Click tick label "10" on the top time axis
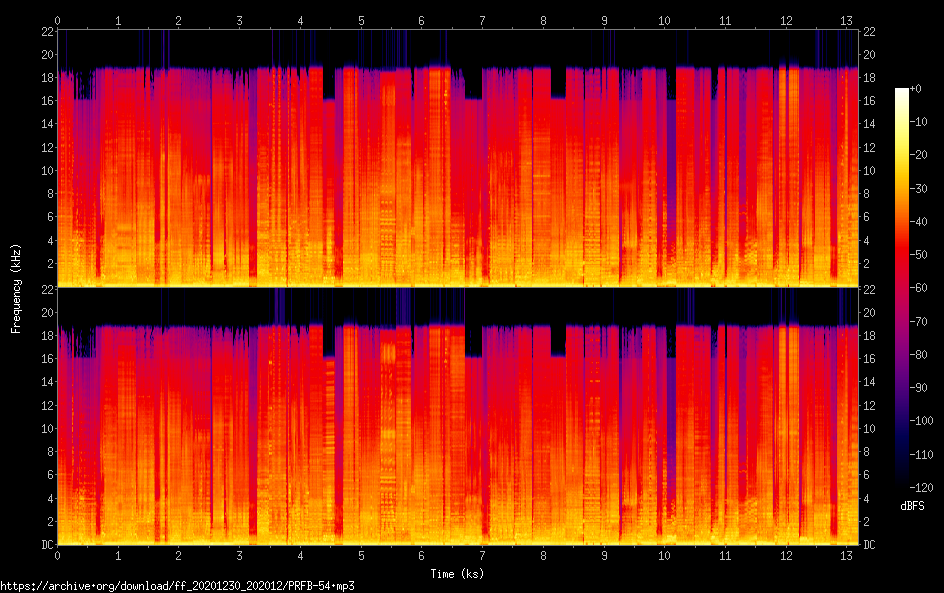This screenshot has height=593, width=944. (664, 20)
